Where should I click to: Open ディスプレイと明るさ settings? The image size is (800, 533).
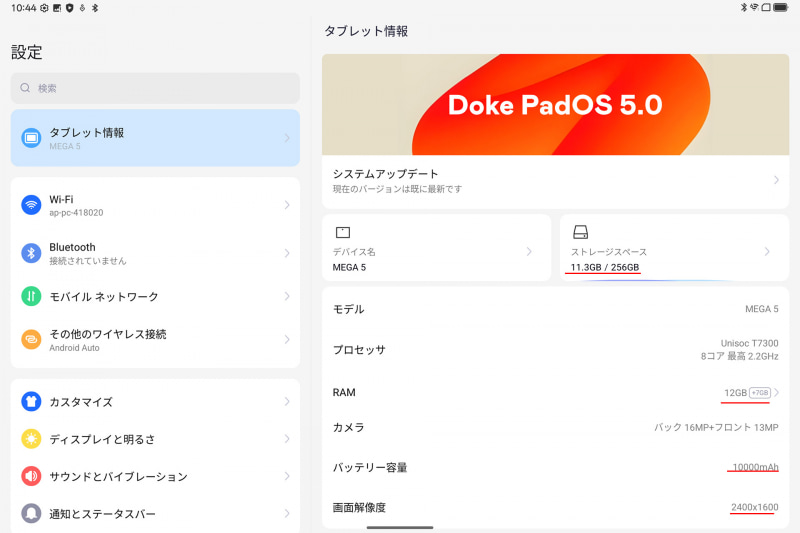coord(155,439)
